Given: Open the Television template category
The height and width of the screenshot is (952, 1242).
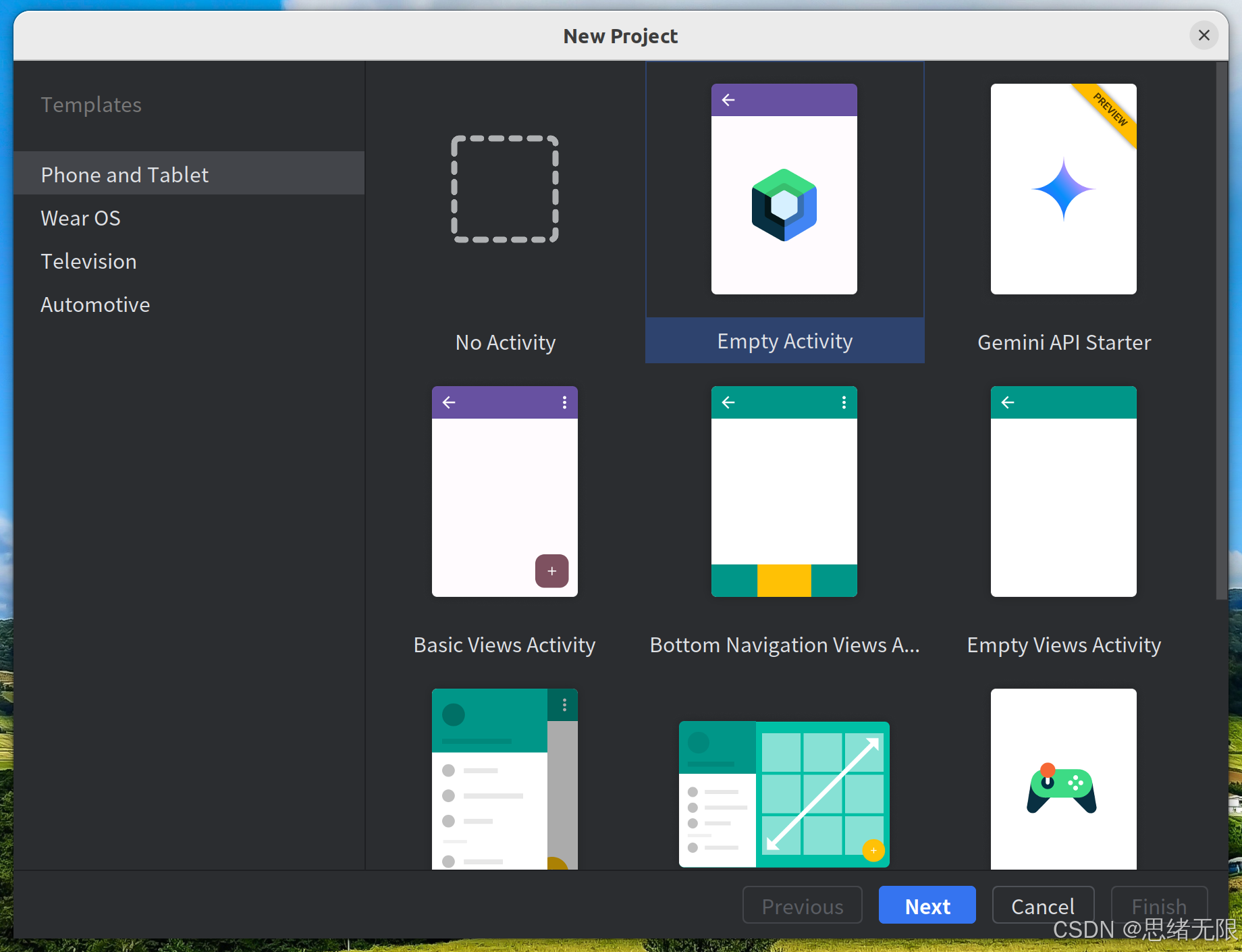Looking at the screenshot, I should [88, 261].
